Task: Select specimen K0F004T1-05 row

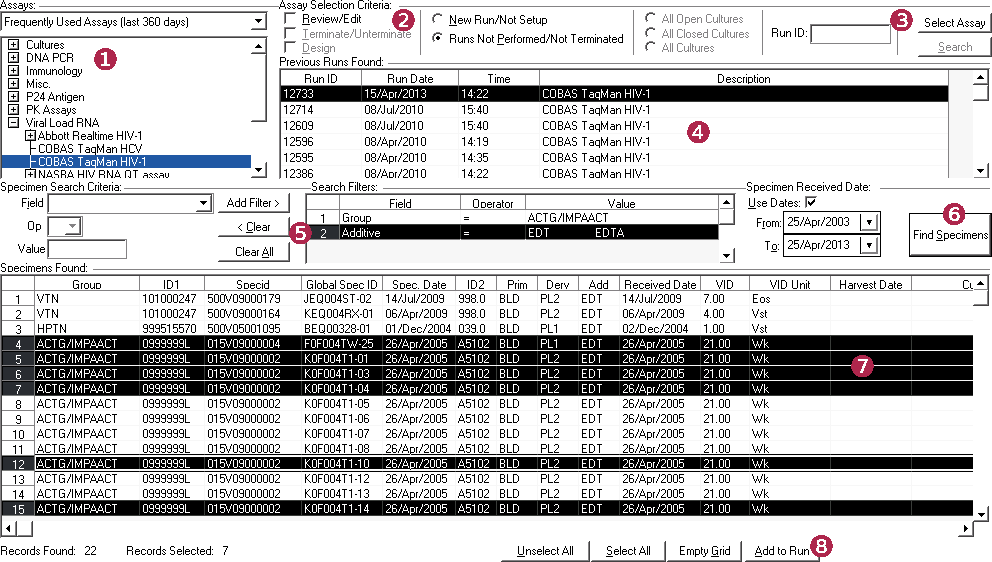Action: click(487, 404)
